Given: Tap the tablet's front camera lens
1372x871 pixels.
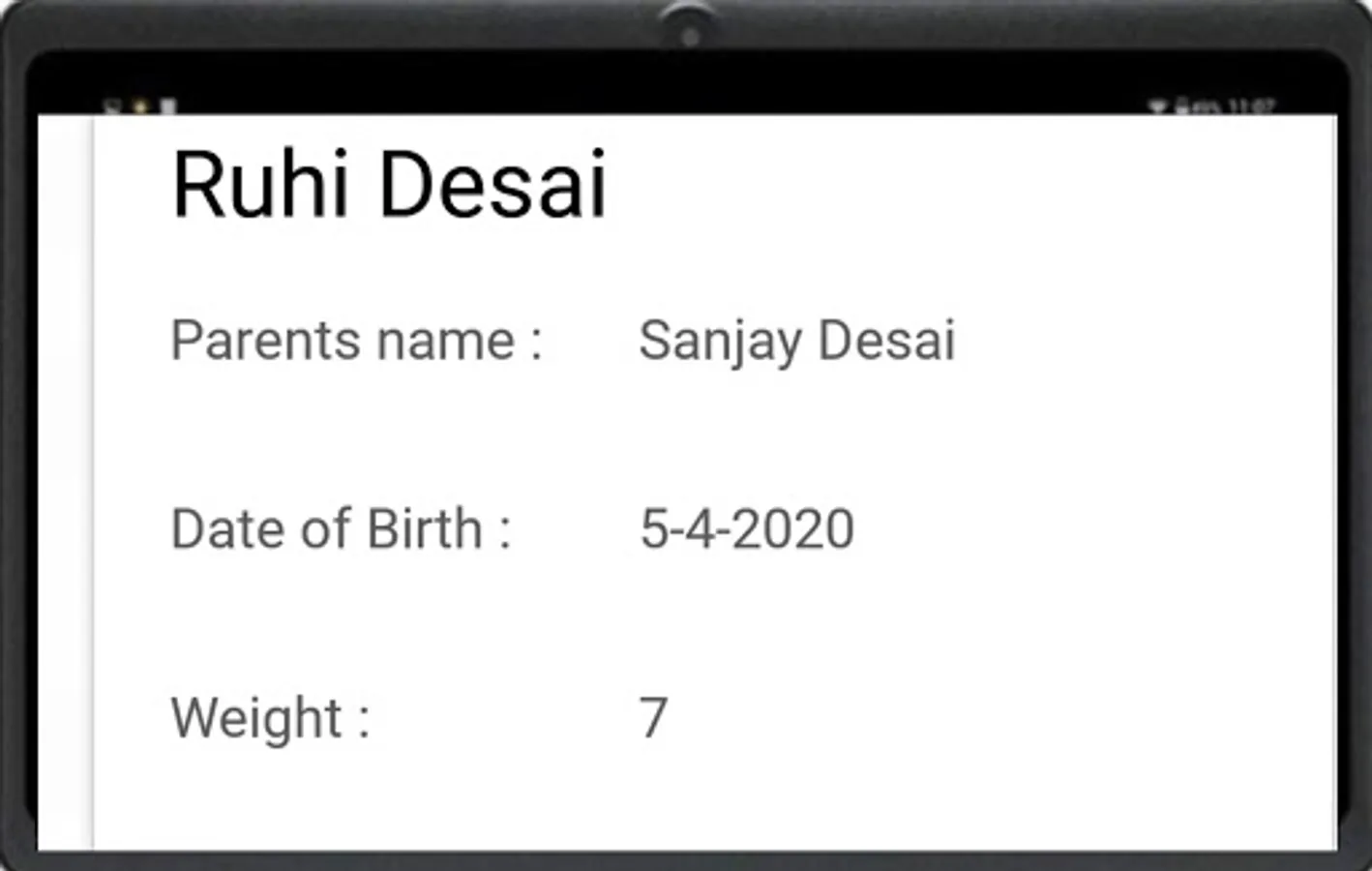Looking at the screenshot, I should [x=689, y=37].
